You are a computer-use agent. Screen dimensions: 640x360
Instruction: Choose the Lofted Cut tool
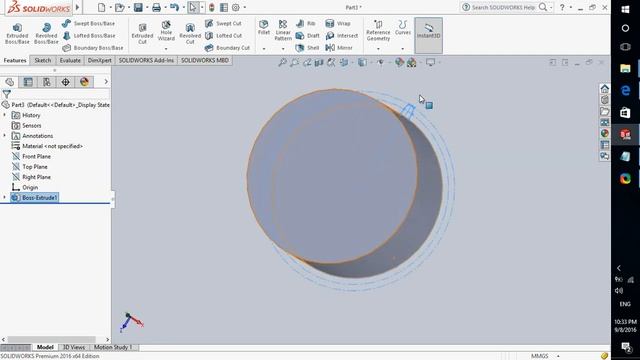pyautogui.click(x=223, y=36)
